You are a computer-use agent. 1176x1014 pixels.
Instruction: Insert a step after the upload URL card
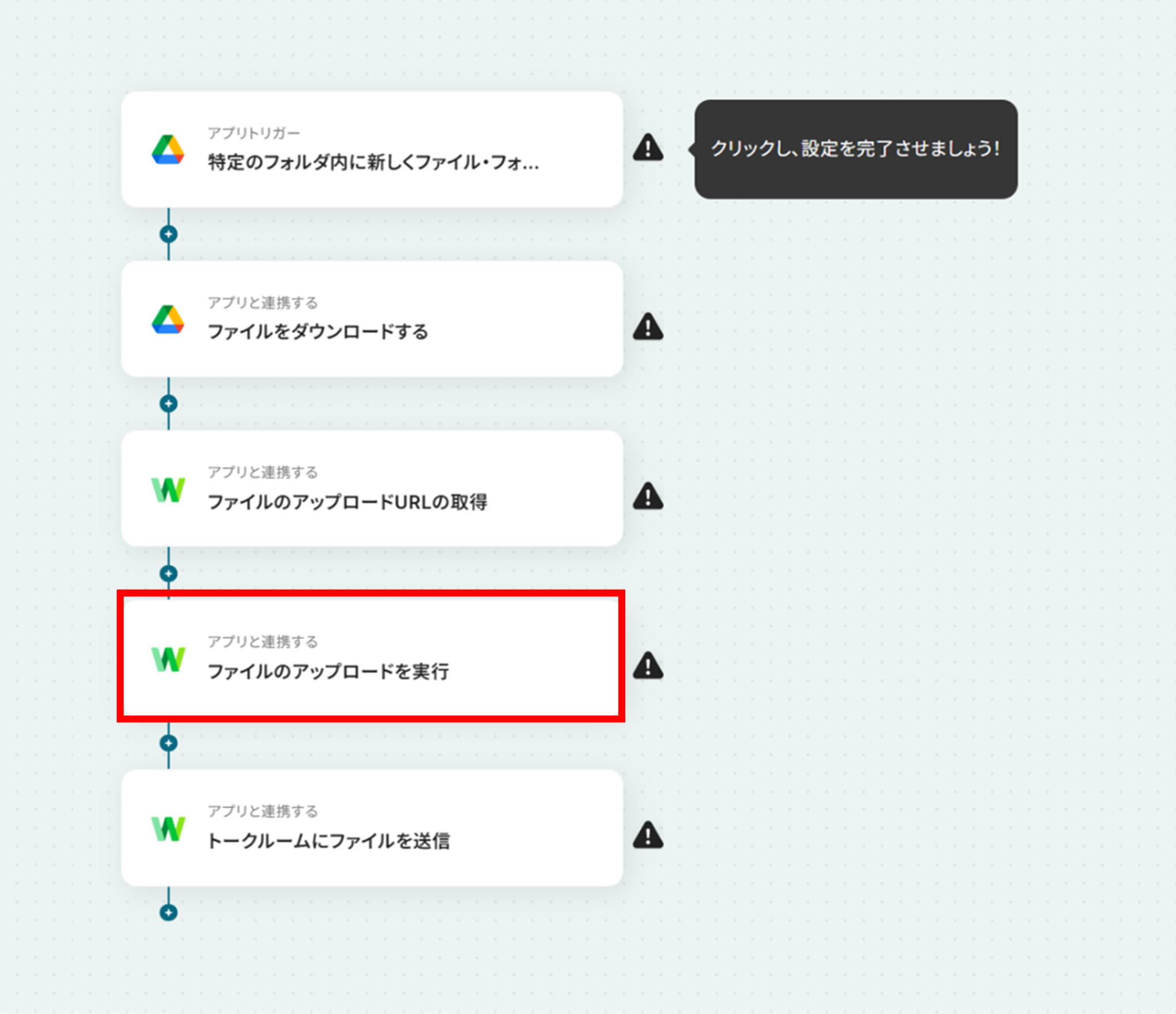(x=168, y=573)
